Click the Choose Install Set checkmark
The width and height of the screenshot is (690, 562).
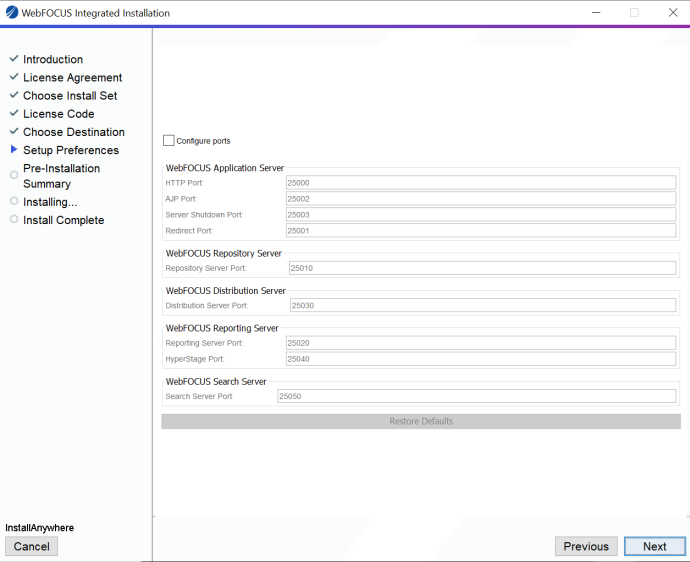tap(14, 95)
